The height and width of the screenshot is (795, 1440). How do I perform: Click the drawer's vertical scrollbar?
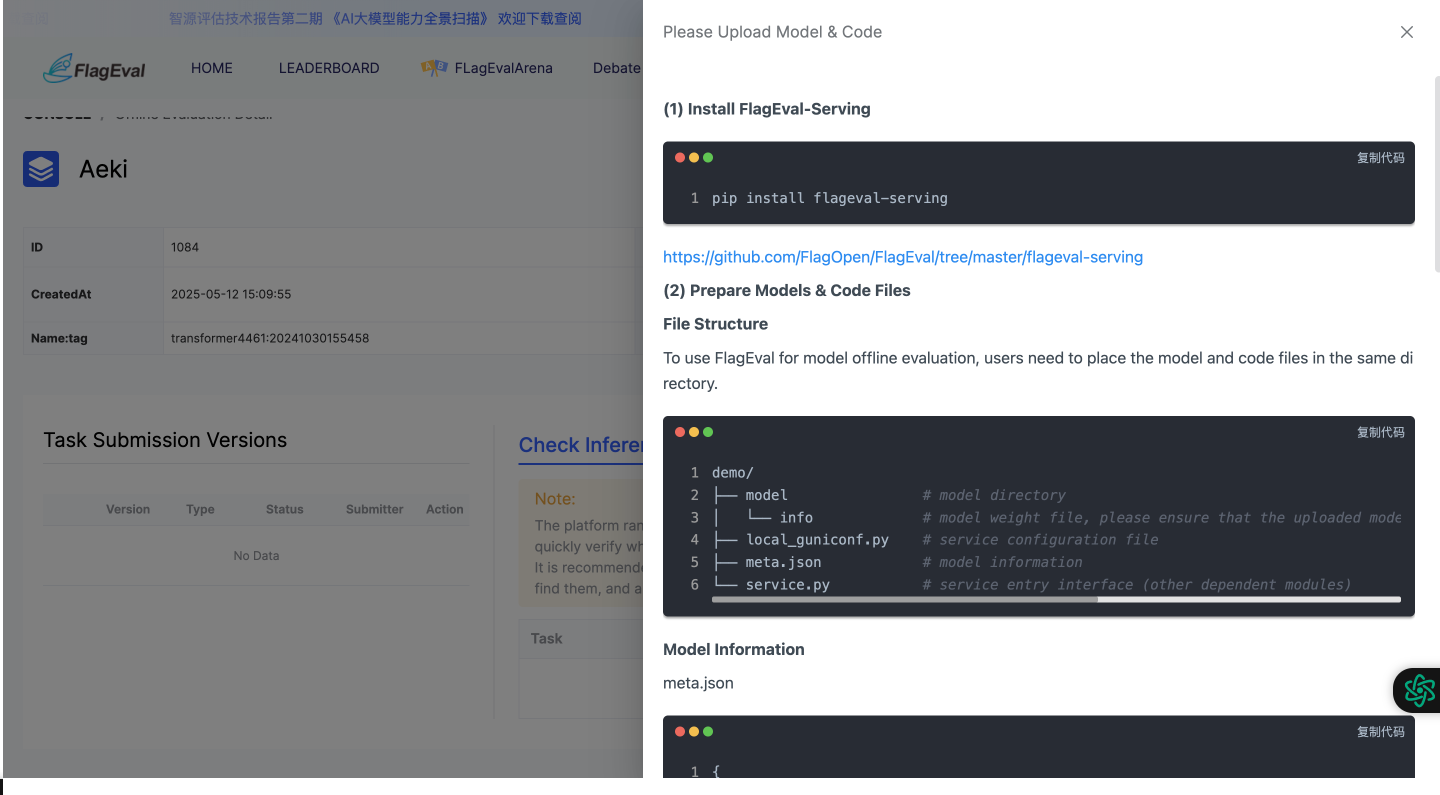pos(1435,170)
